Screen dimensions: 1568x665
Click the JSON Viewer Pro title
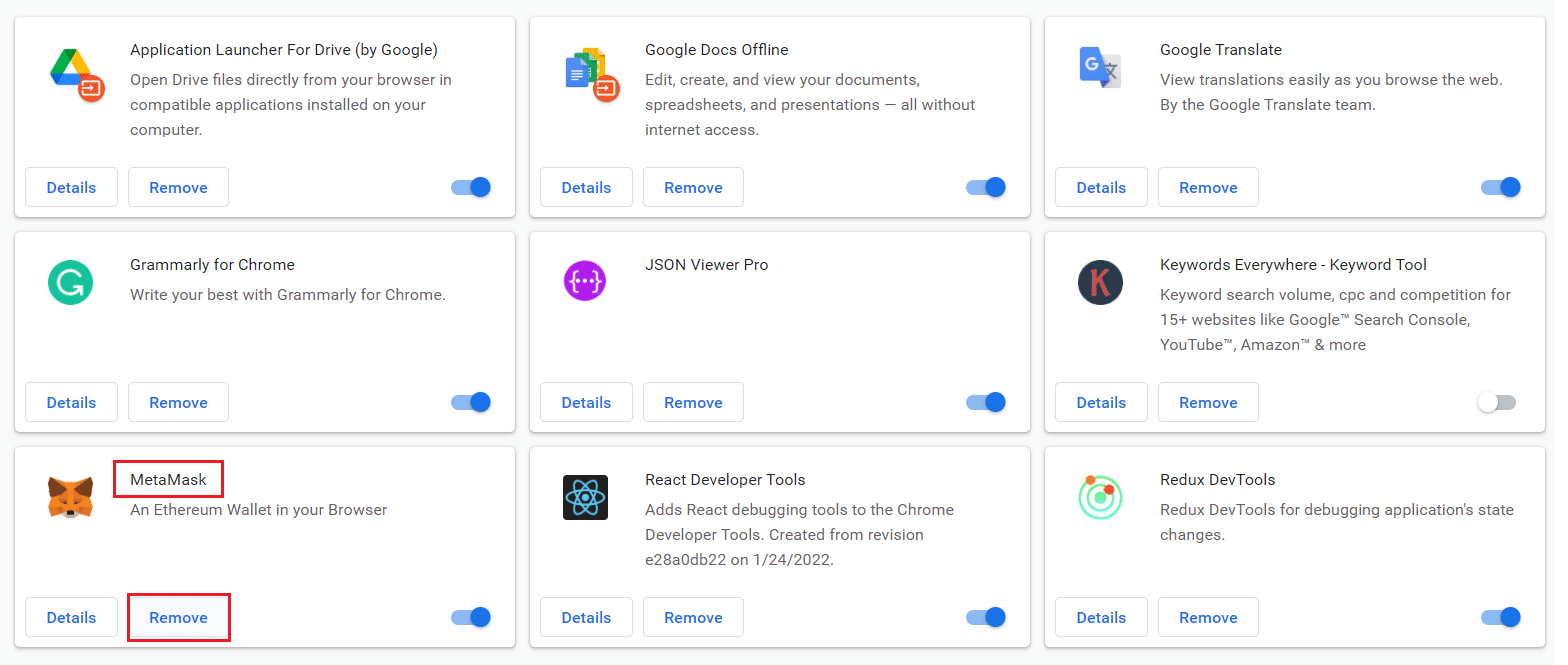707,264
